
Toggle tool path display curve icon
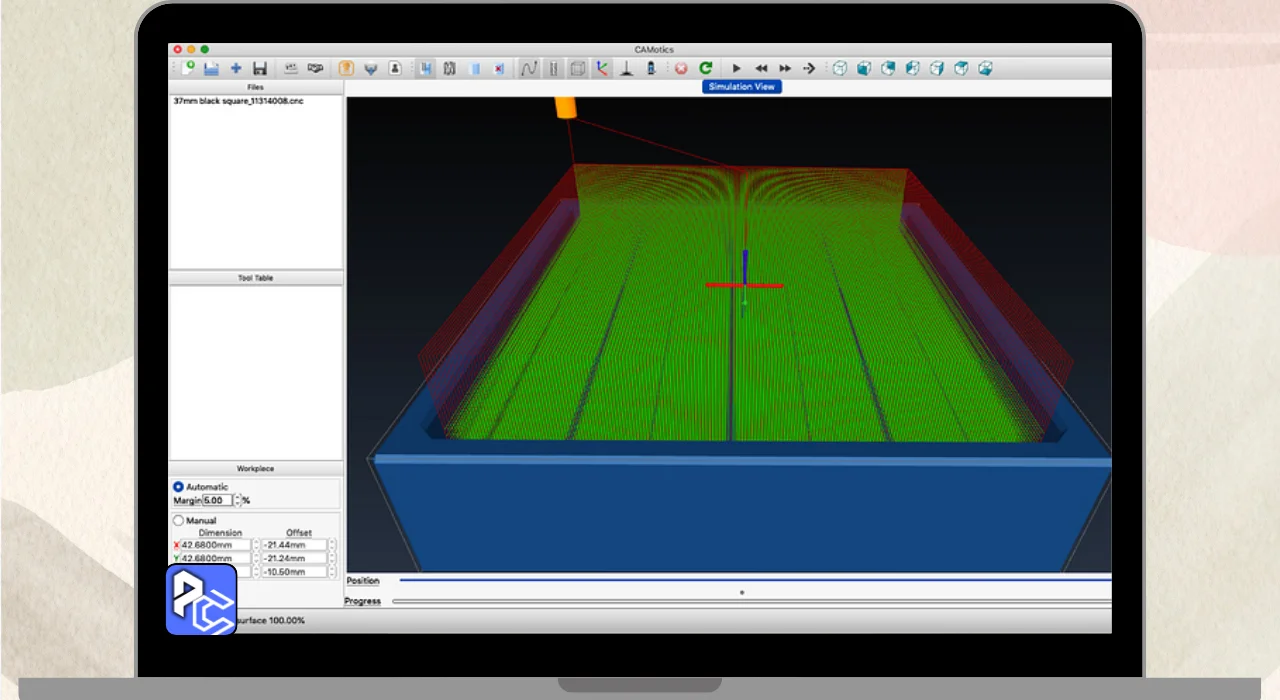[529, 68]
